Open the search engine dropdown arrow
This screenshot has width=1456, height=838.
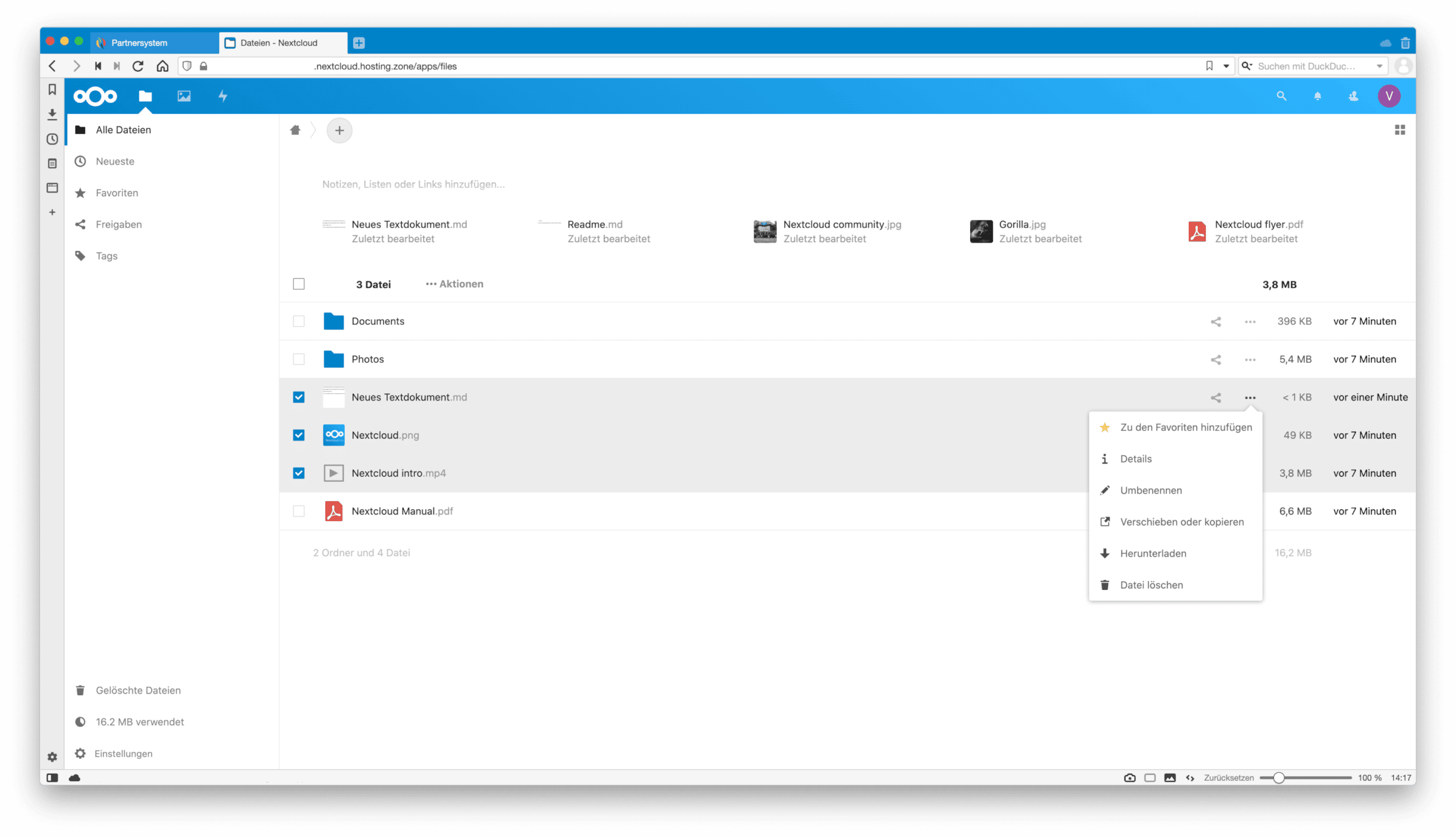tap(1379, 66)
